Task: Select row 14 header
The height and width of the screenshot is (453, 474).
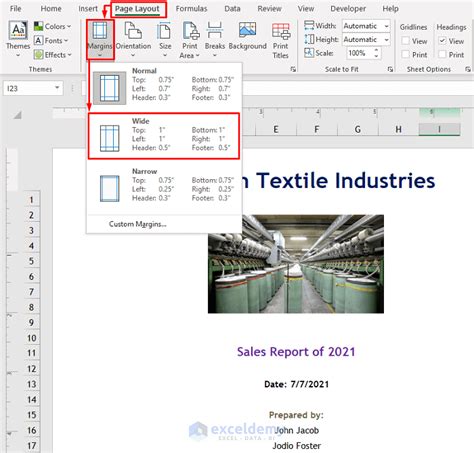Action: [x=32, y=399]
